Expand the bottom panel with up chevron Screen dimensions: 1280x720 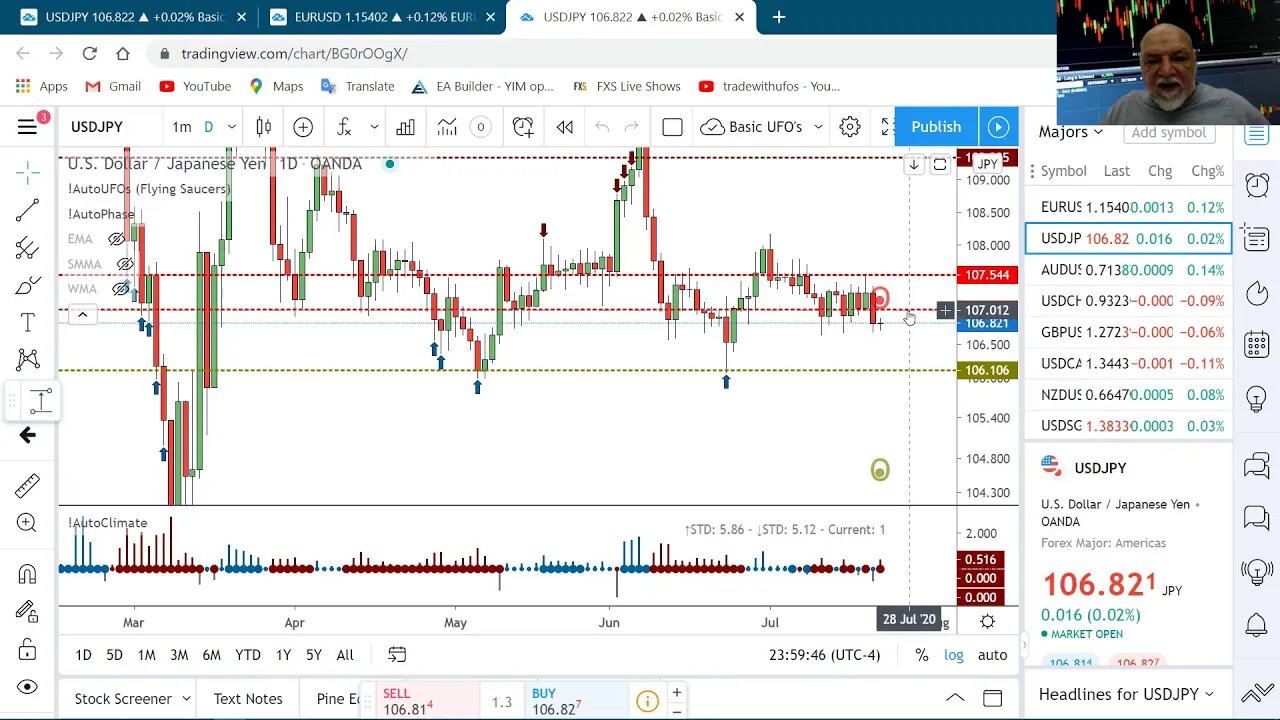[x=955, y=698]
